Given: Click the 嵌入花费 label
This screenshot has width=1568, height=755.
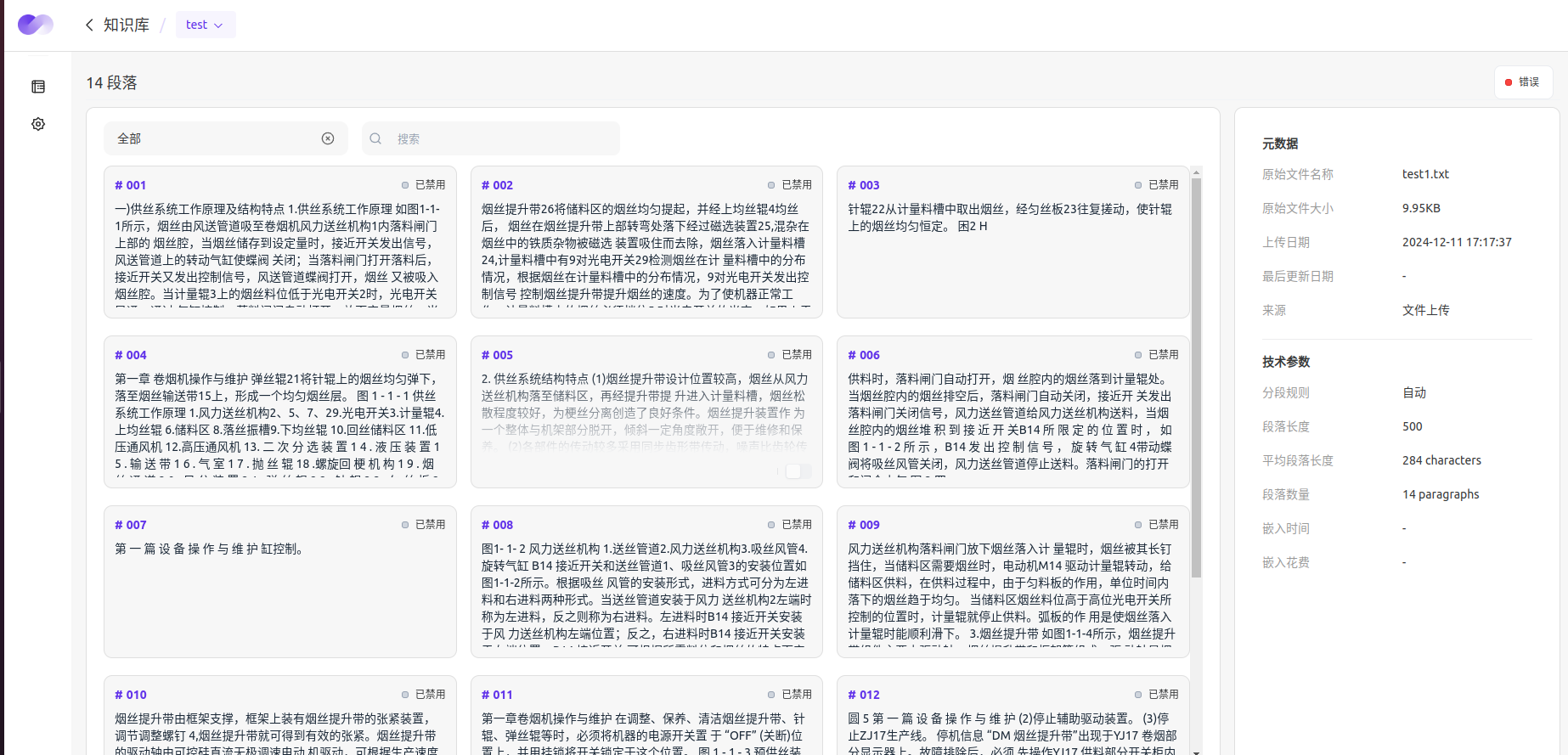Looking at the screenshot, I should (x=1286, y=562).
